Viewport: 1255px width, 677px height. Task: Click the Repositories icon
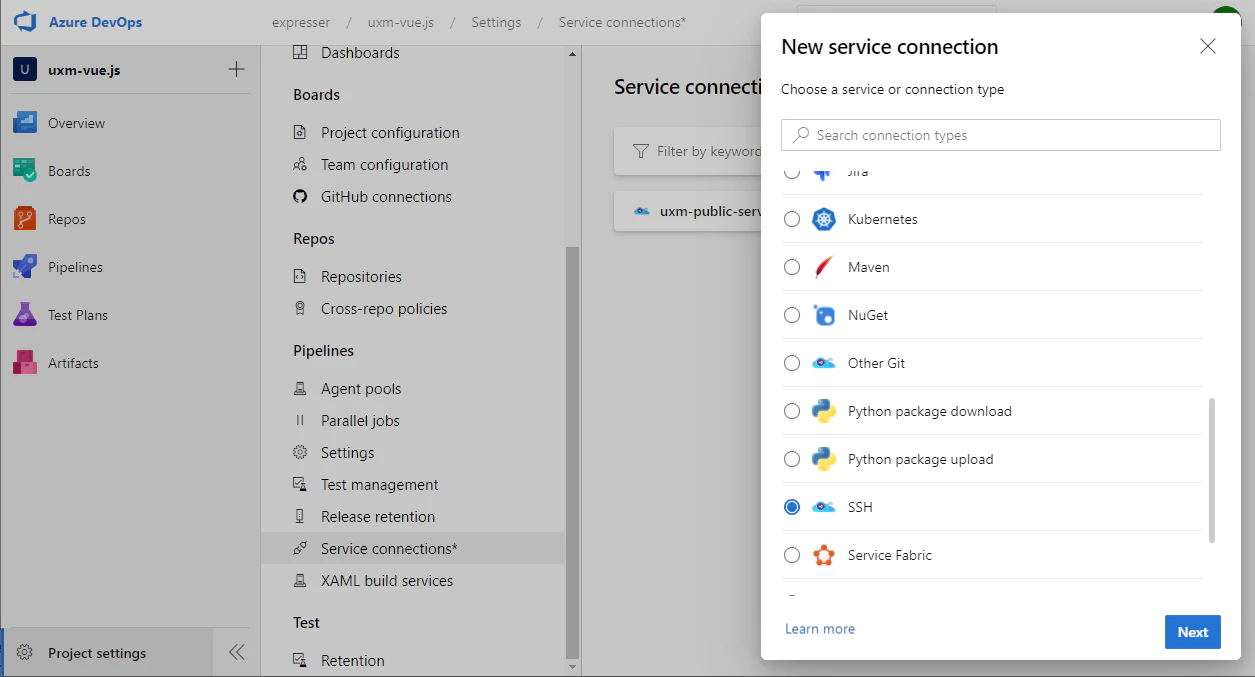pyautogui.click(x=300, y=277)
